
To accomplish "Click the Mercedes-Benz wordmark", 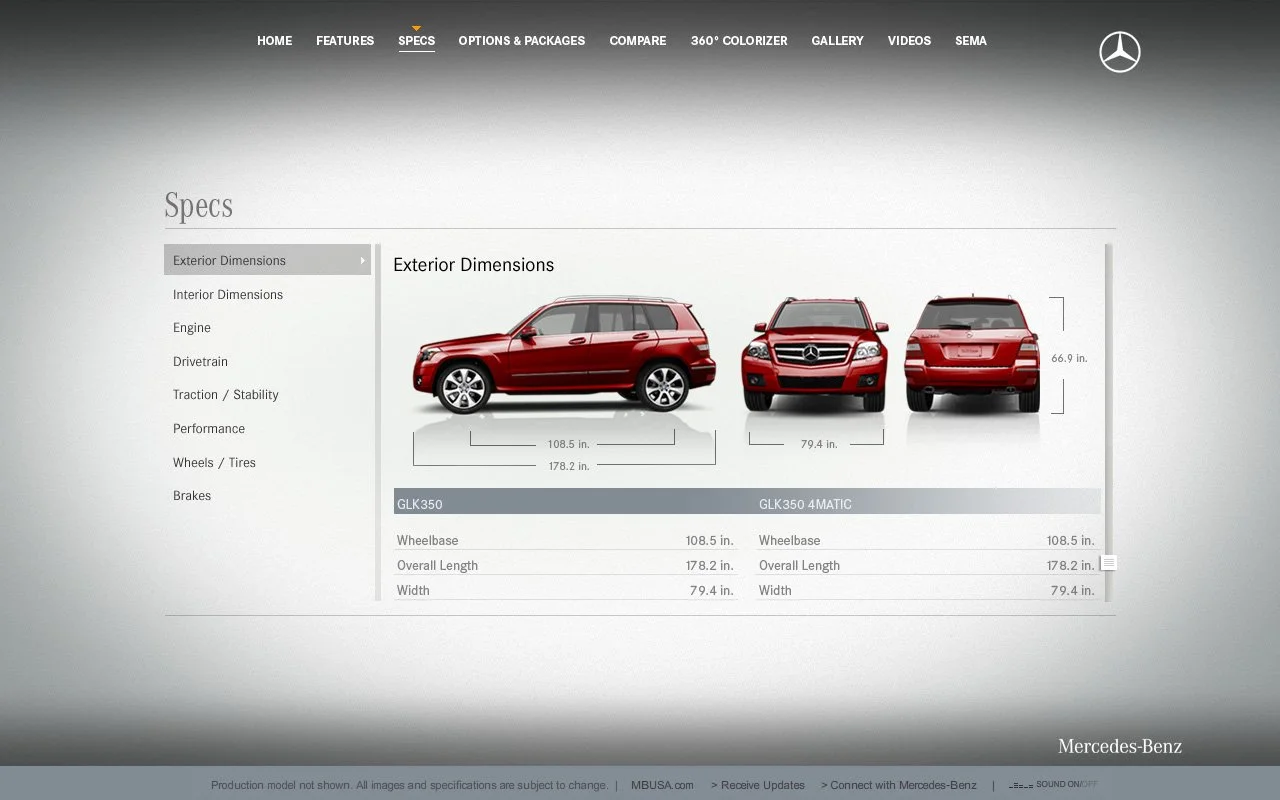I will 1120,747.
